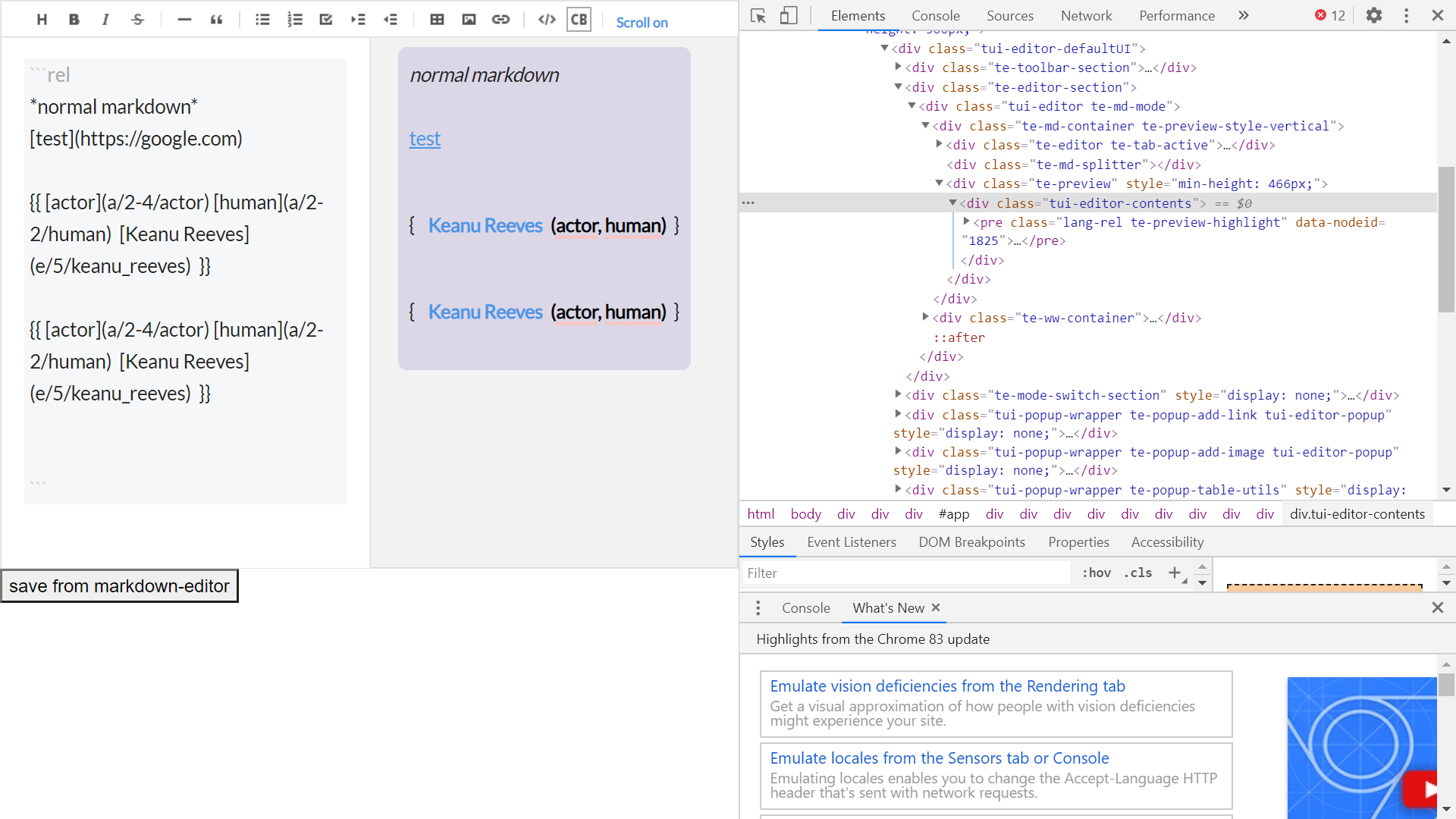Insert a table using the toolbar
The width and height of the screenshot is (1456, 819).
coord(437,19)
